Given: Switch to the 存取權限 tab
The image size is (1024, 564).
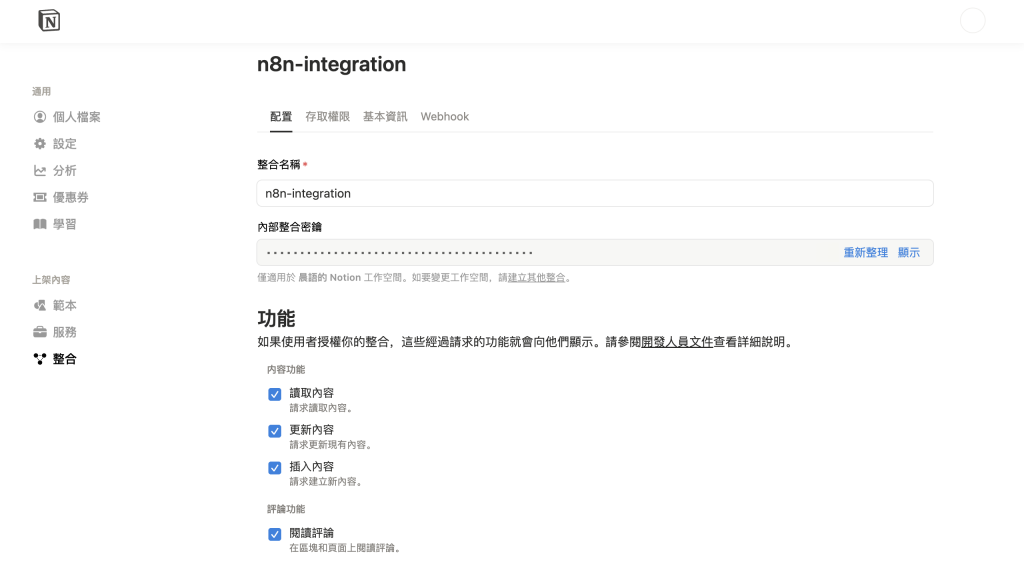Looking at the screenshot, I should (x=327, y=116).
